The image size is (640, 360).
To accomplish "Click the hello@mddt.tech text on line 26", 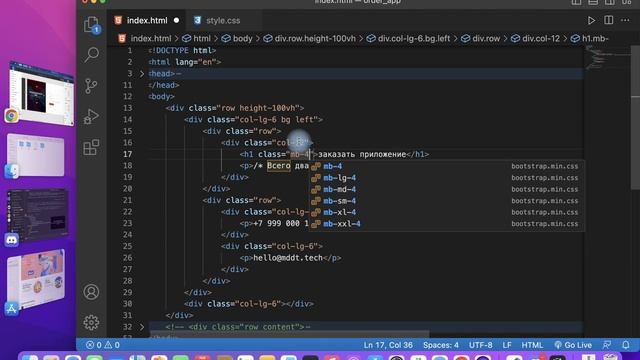I will [x=288, y=258].
